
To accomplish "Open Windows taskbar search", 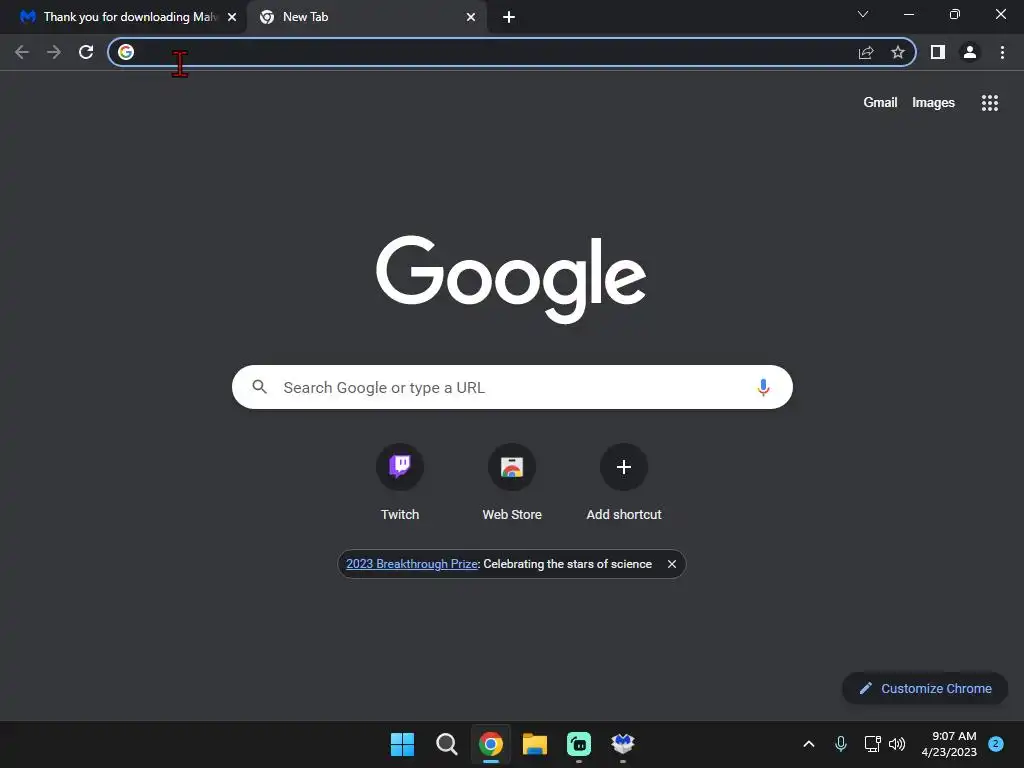I will click(447, 744).
